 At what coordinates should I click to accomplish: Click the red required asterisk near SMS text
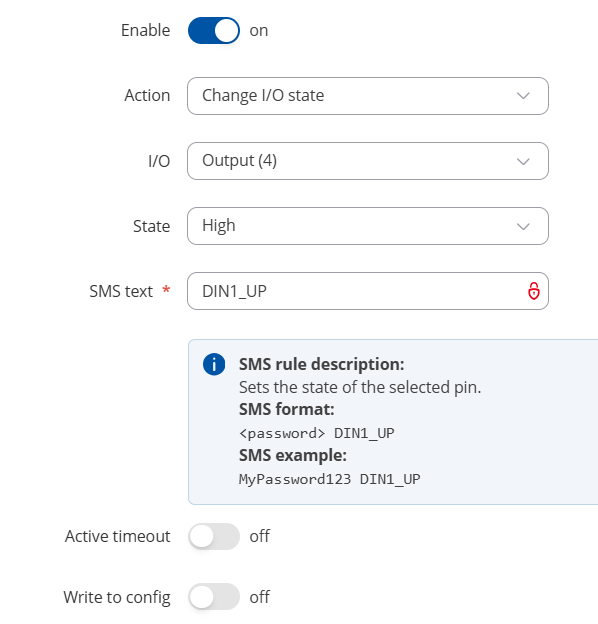tap(166, 289)
